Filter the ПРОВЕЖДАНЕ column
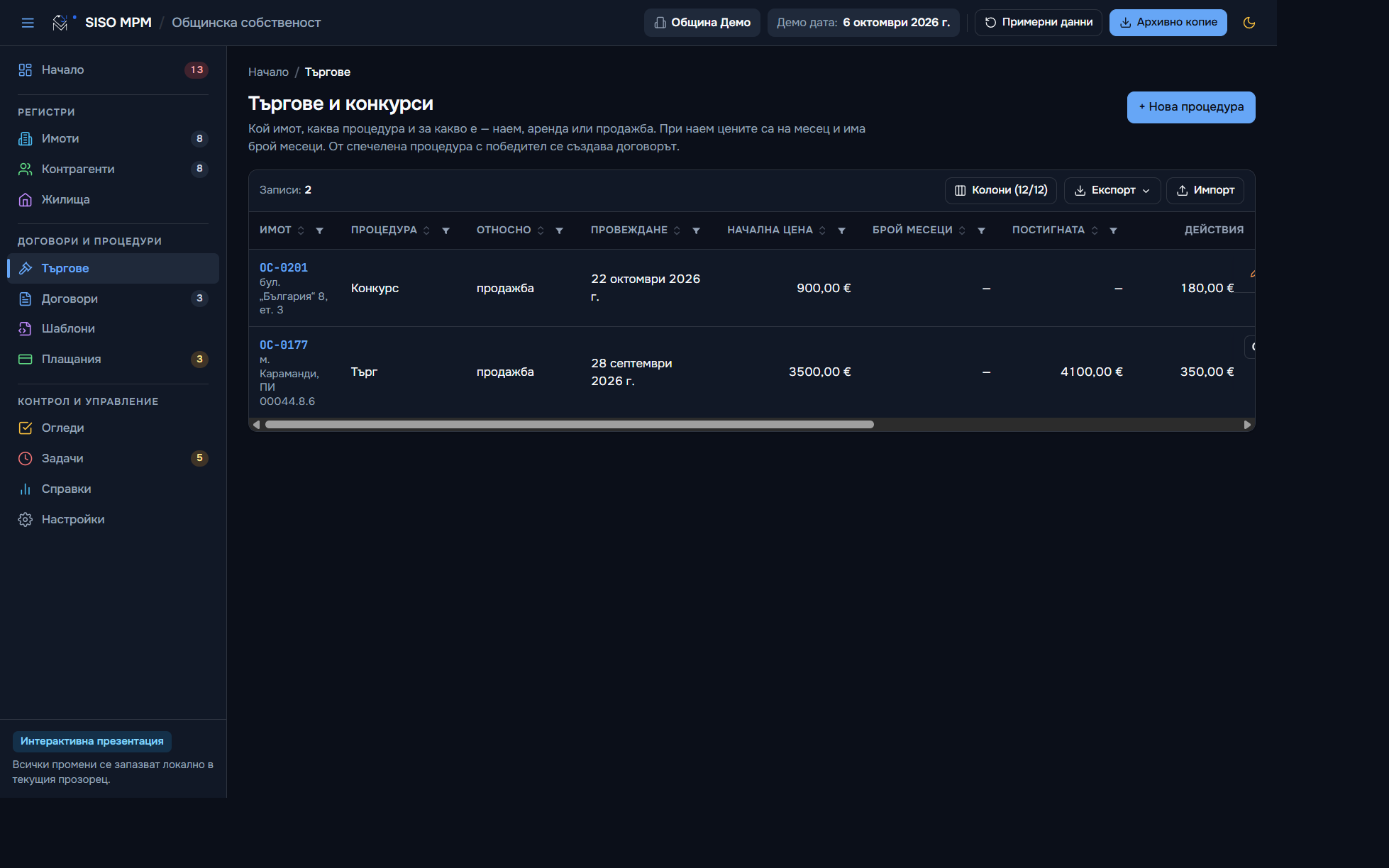This screenshot has width=1389, height=868. (696, 230)
